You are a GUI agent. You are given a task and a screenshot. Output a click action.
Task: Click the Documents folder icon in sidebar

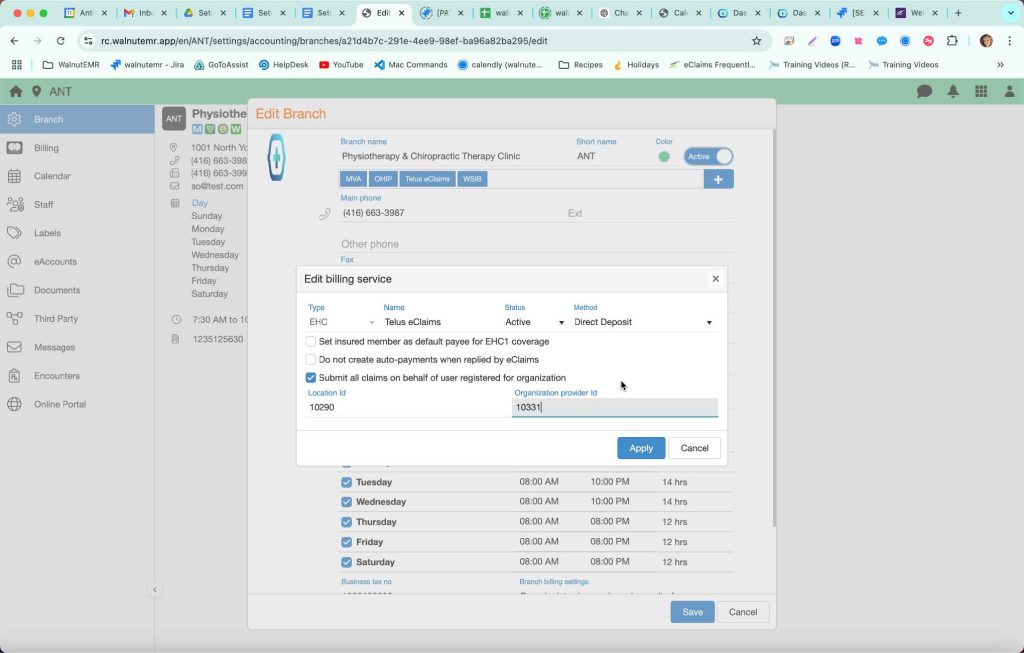click(14, 290)
